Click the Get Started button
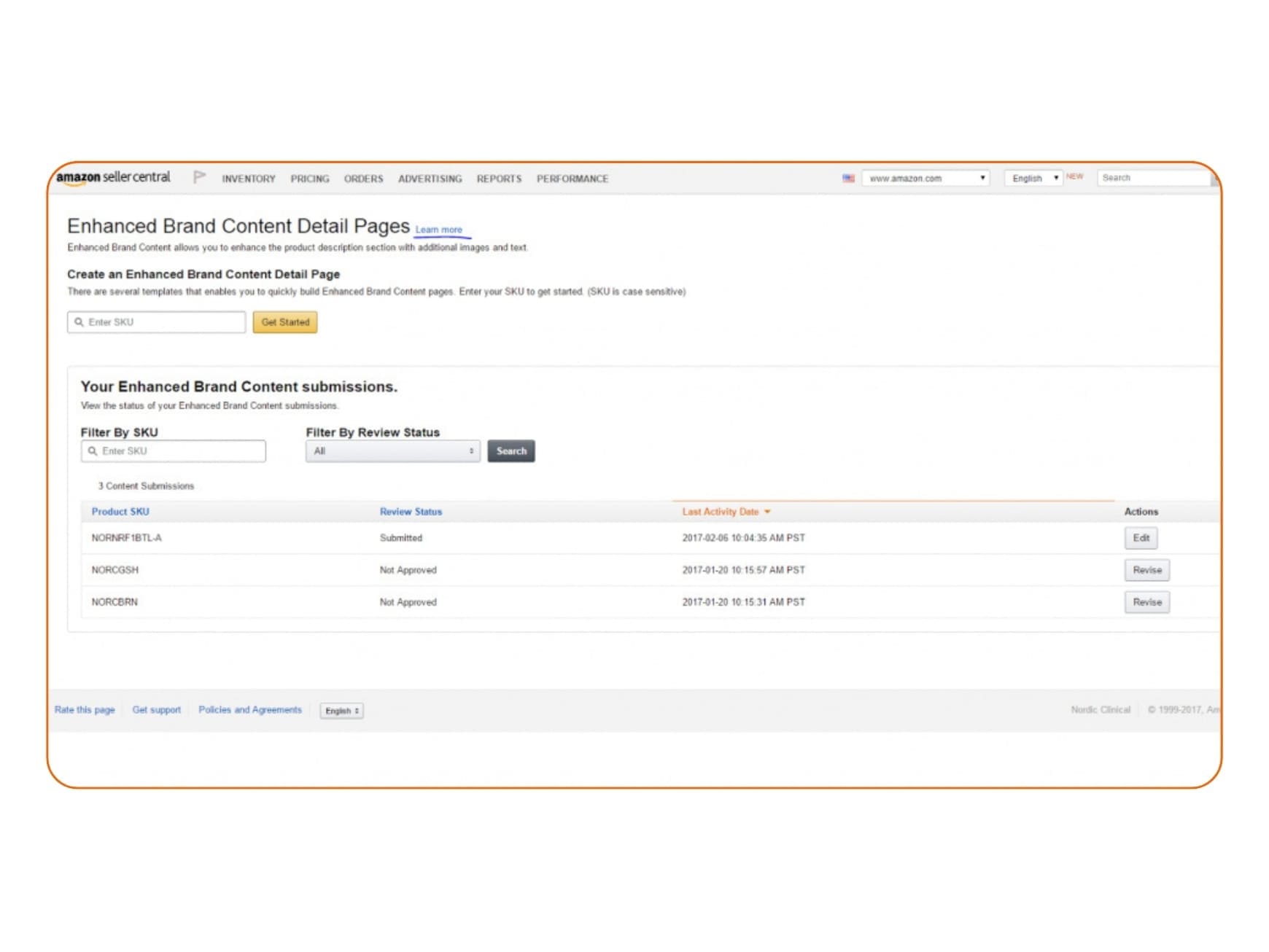 tap(285, 322)
